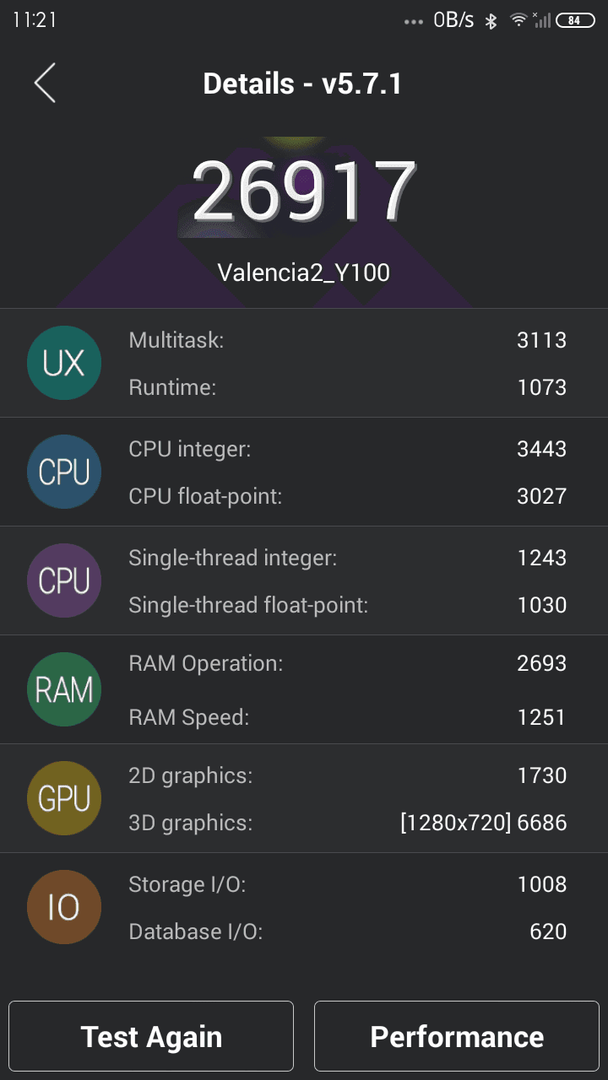This screenshot has width=608, height=1080.
Task: Select the Multitask score row
Action: coord(348,340)
